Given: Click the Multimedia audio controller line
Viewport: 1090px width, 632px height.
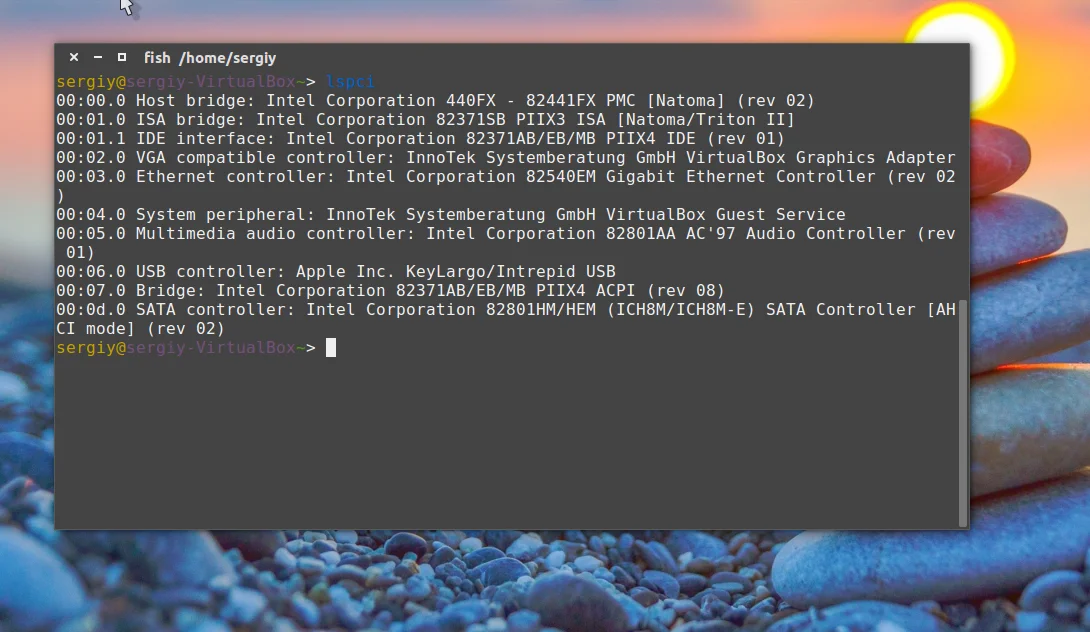Looking at the screenshot, I should point(505,234).
